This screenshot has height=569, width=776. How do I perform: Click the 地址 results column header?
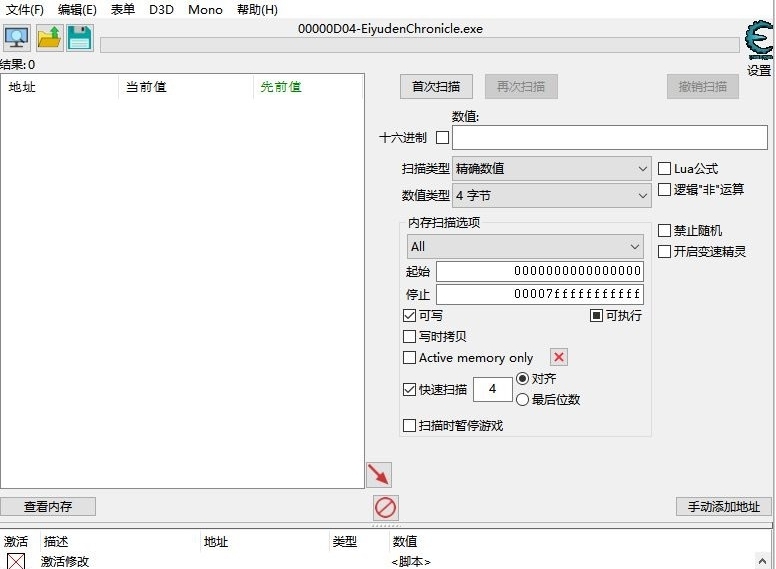60,87
